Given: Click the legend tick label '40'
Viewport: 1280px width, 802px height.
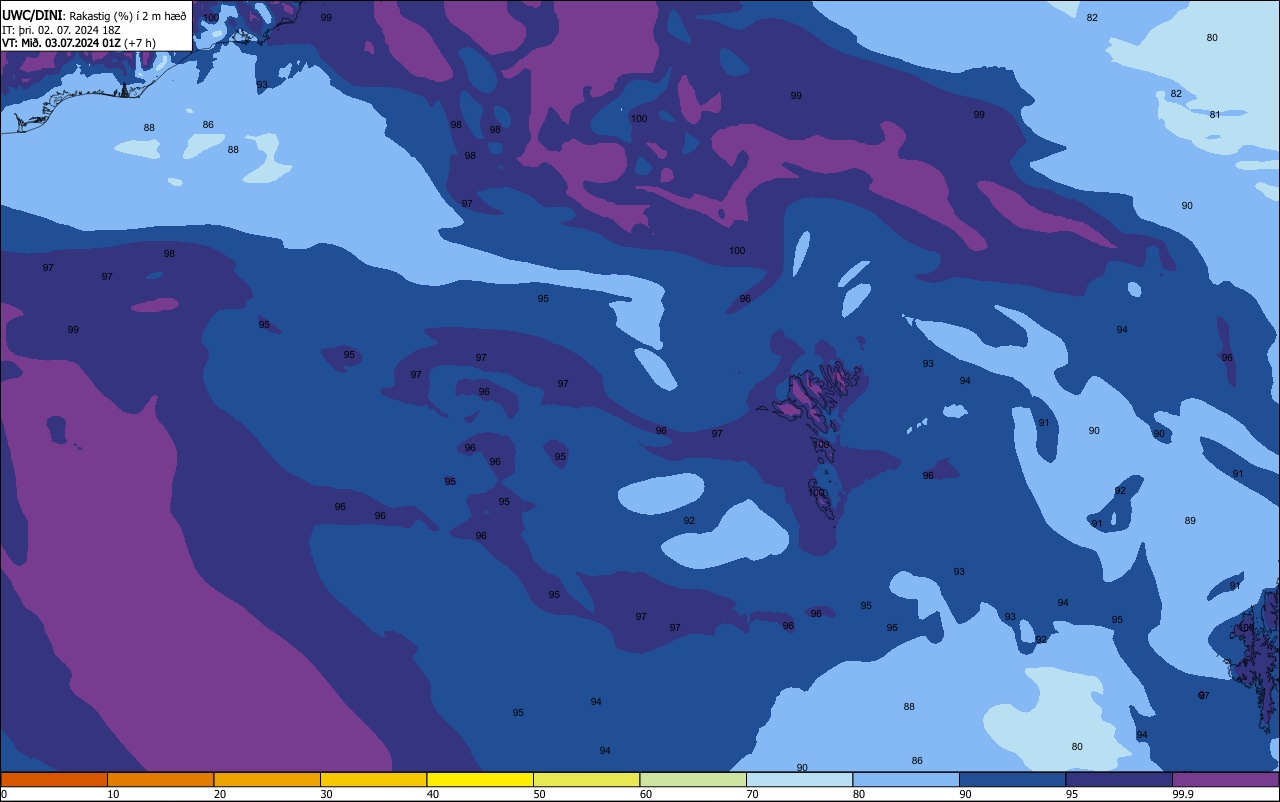Looking at the screenshot, I should coord(433,794).
